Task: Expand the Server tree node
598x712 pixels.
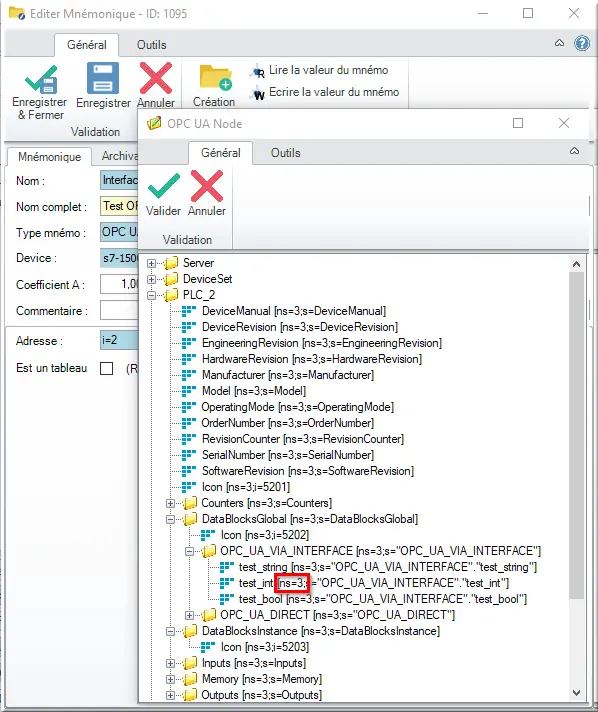Action: [x=152, y=263]
